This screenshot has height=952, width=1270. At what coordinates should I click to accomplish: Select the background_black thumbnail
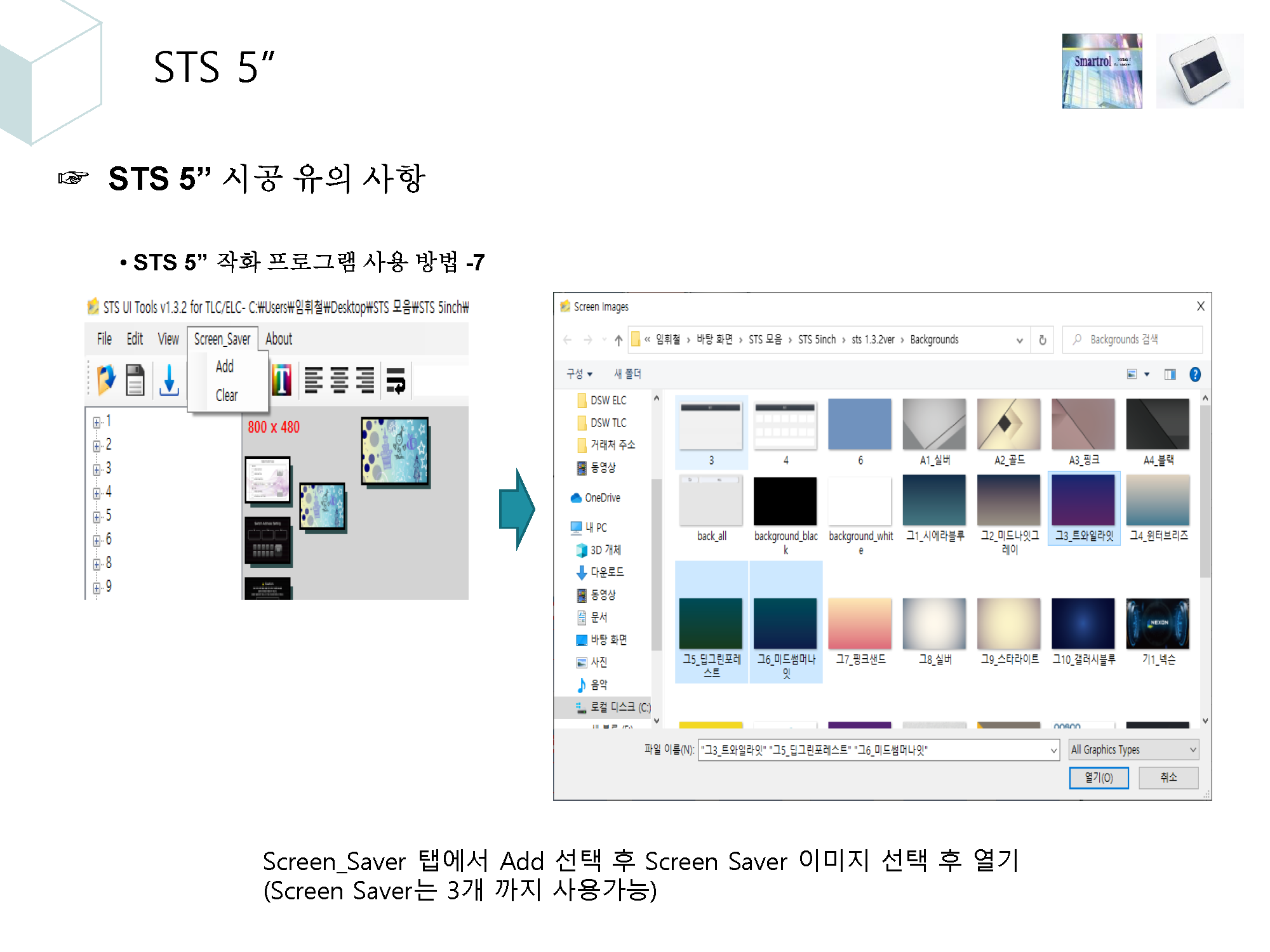(785, 501)
